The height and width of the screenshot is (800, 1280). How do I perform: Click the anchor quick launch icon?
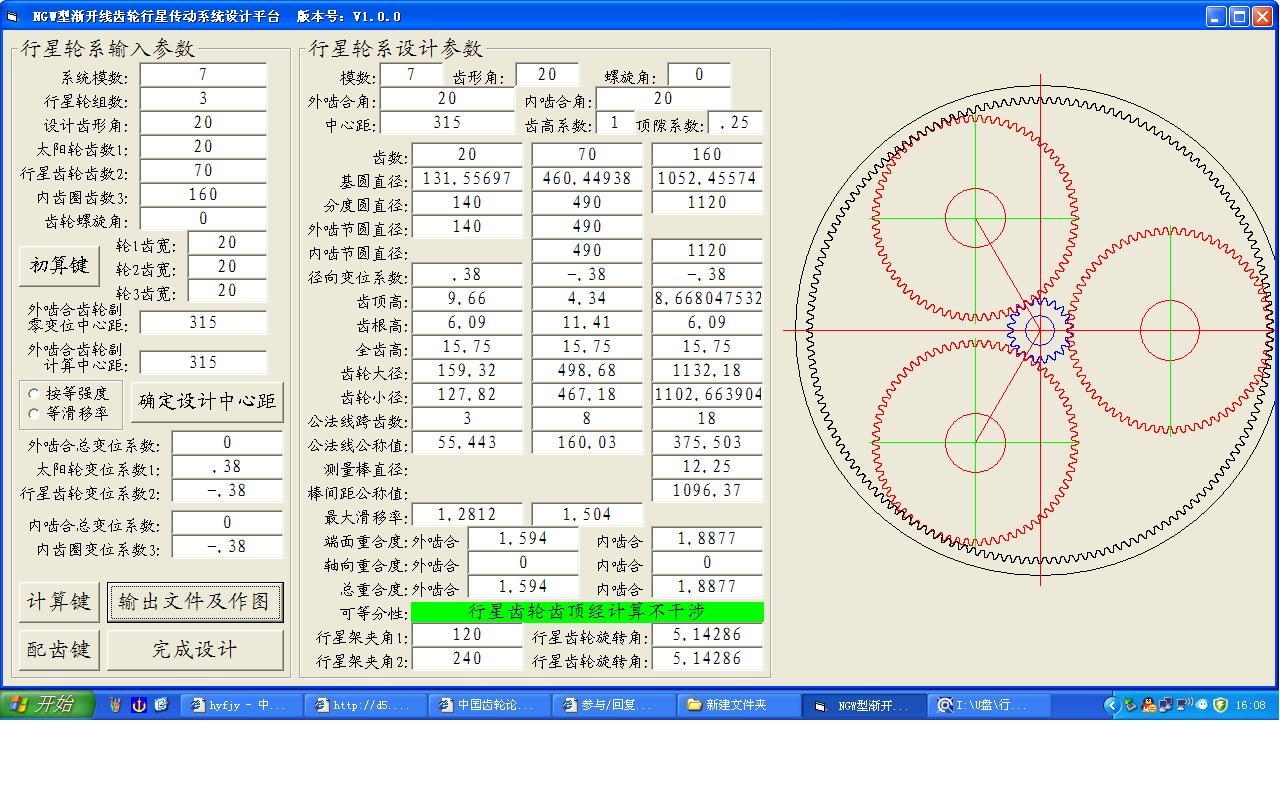click(139, 705)
